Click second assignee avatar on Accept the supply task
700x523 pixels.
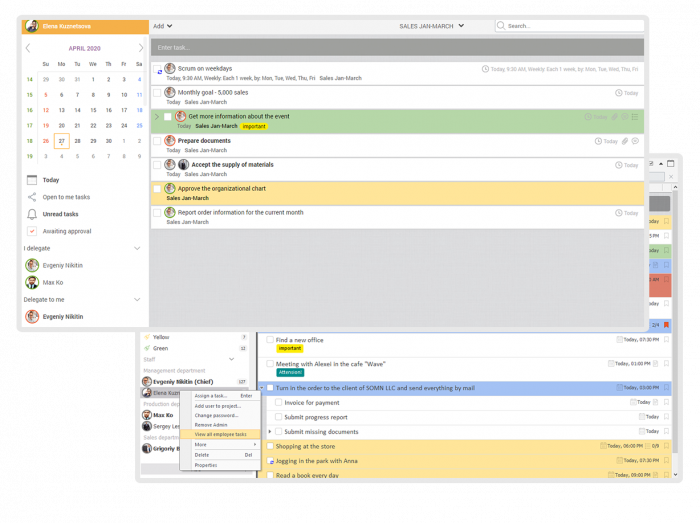tap(183, 164)
